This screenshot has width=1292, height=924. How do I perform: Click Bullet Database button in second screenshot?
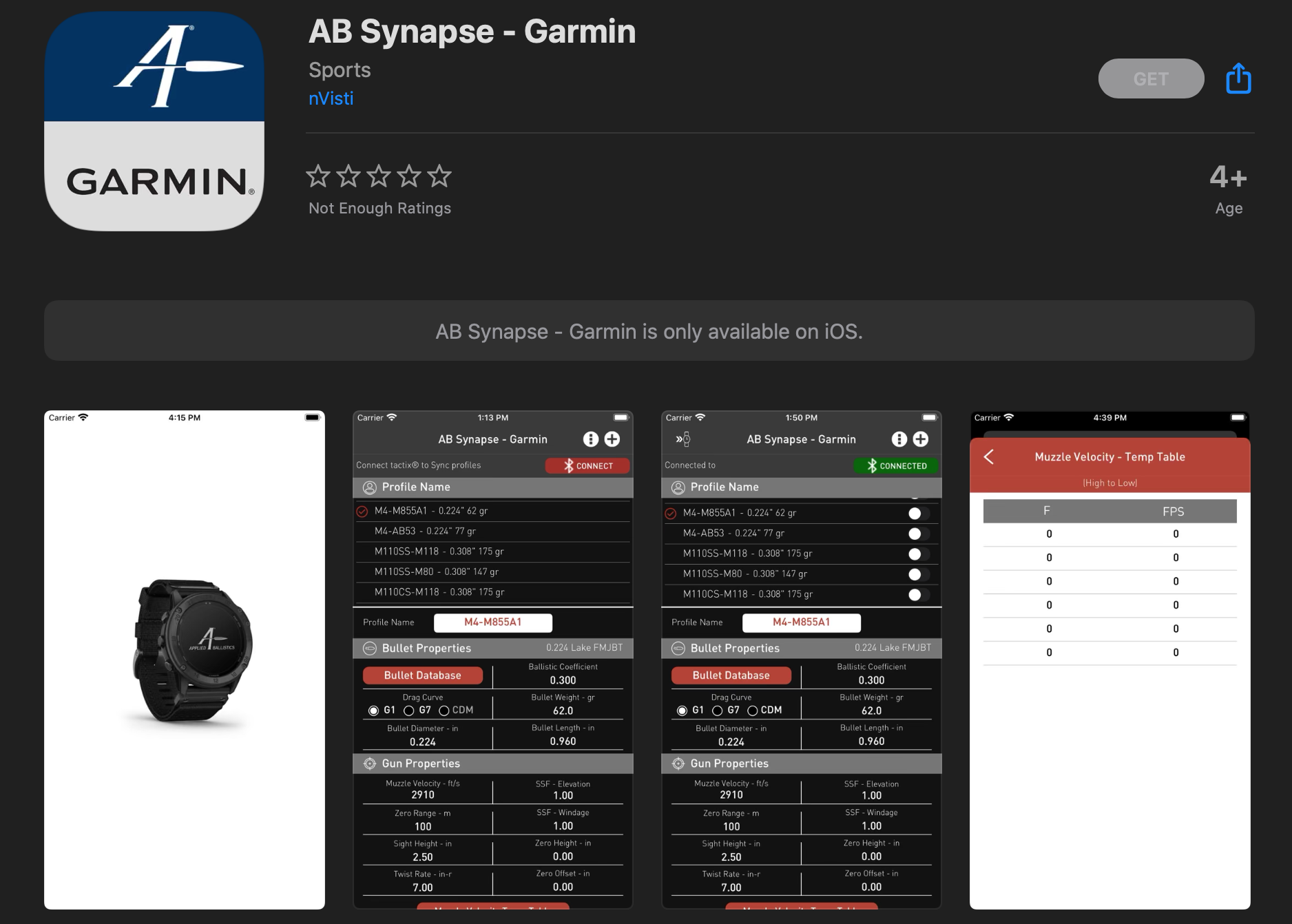(x=423, y=675)
